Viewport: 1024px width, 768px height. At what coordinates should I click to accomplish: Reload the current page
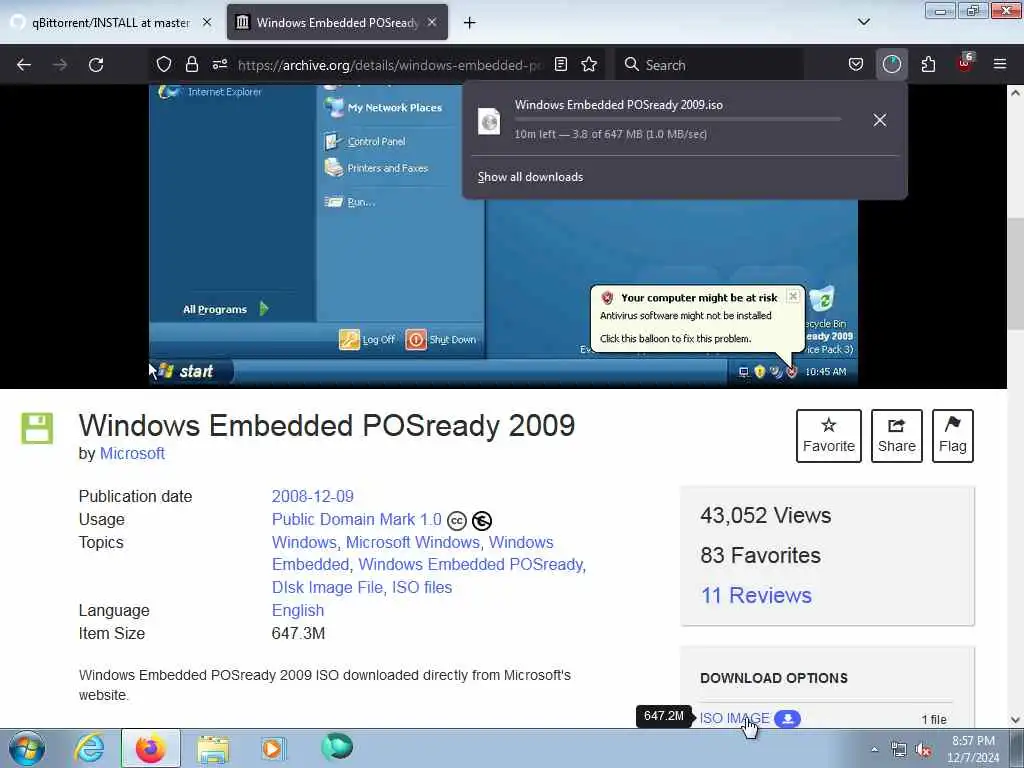(x=96, y=65)
